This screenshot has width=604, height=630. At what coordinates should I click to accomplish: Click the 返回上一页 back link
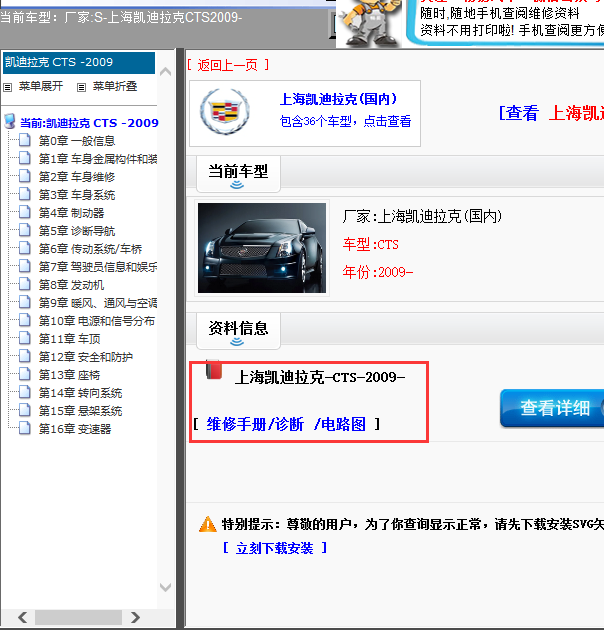point(228,65)
